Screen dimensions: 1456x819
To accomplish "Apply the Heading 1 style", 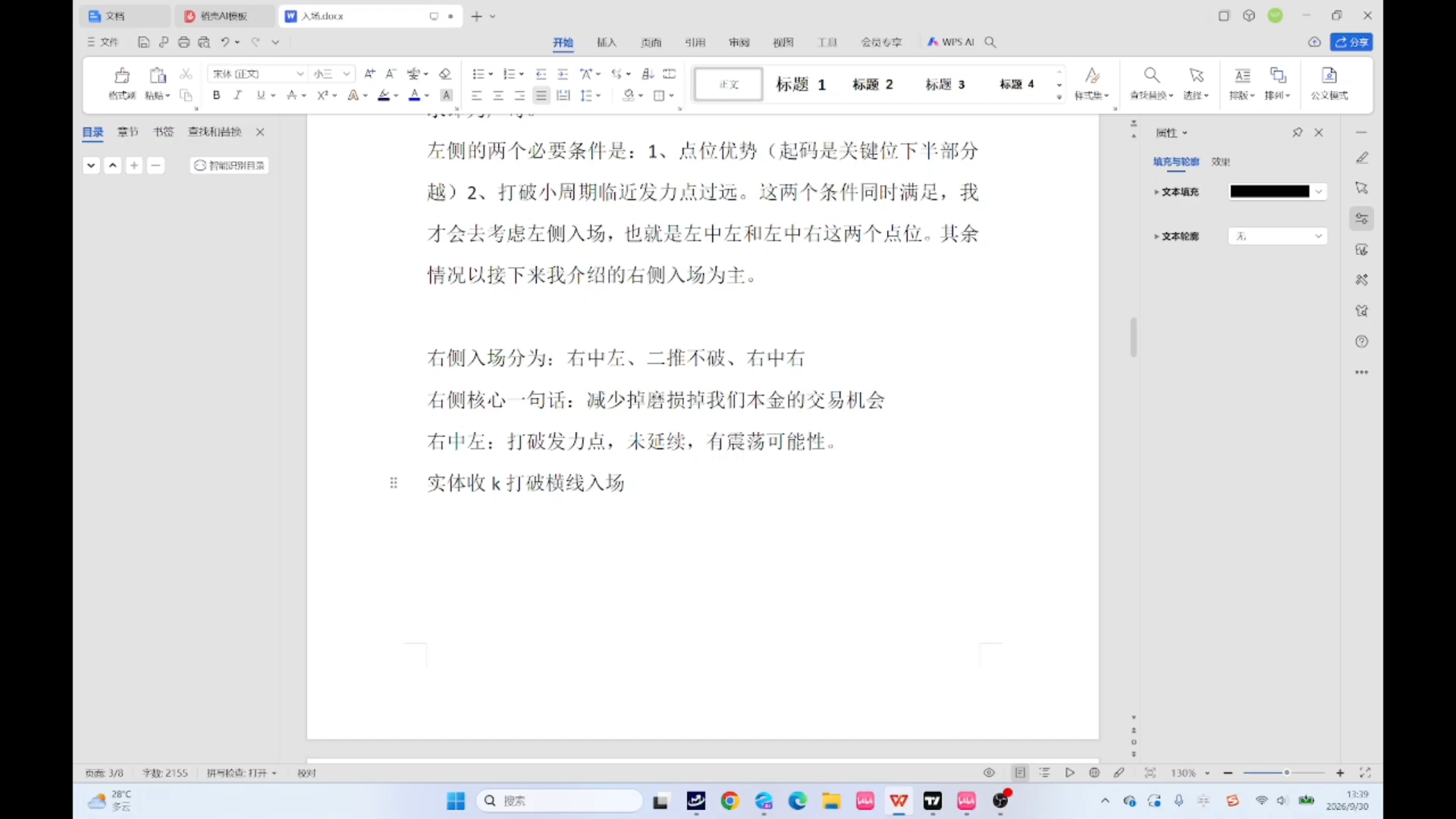I will (x=801, y=84).
